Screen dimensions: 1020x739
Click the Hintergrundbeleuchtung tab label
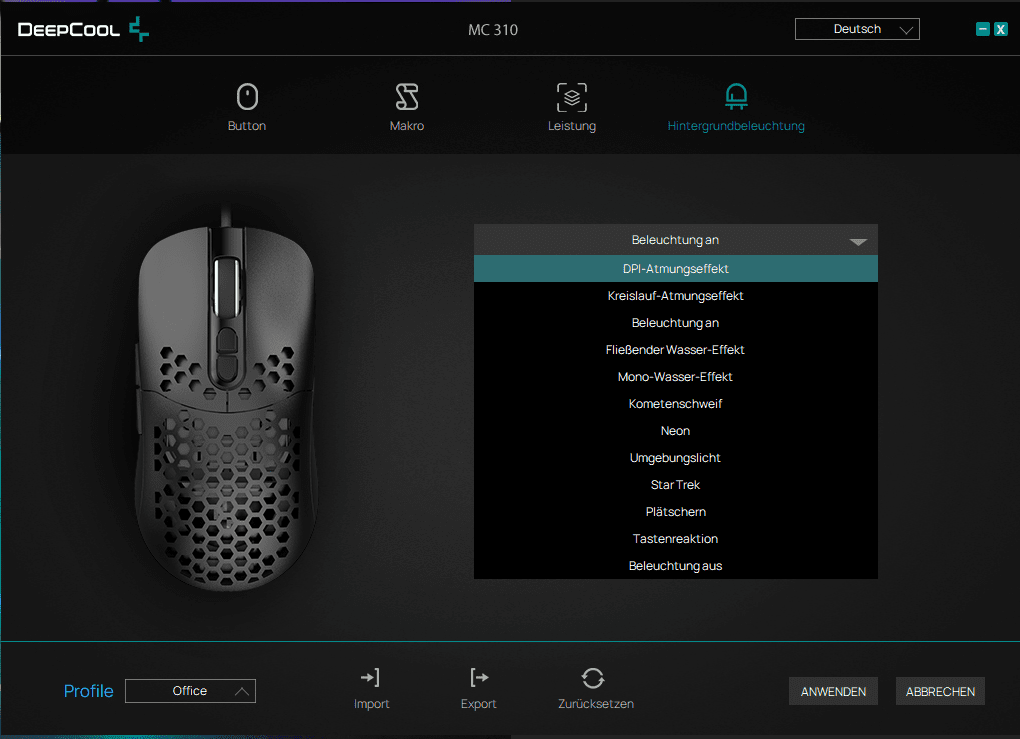[x=736, y=126]
